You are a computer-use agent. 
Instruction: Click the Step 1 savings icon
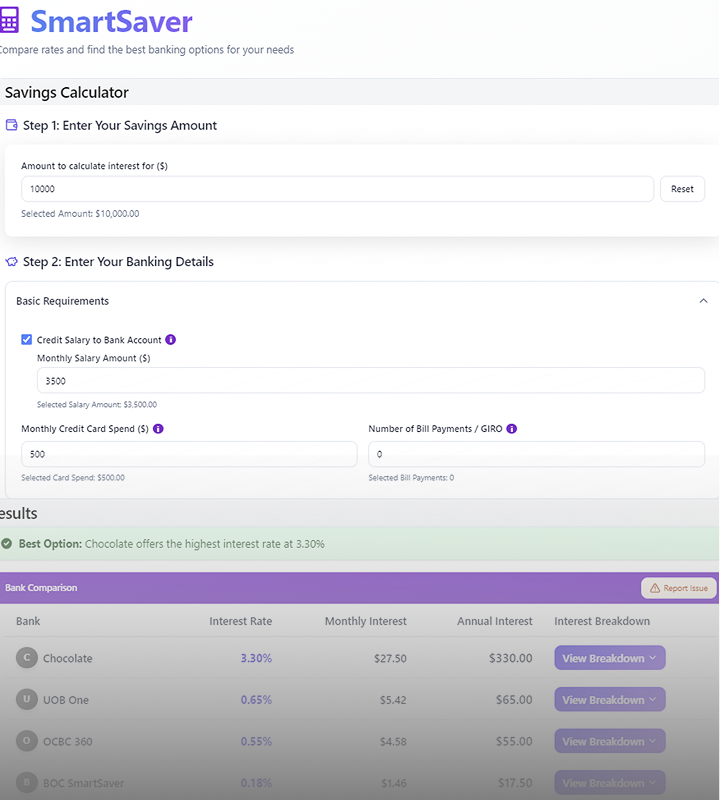pos(12,125)
